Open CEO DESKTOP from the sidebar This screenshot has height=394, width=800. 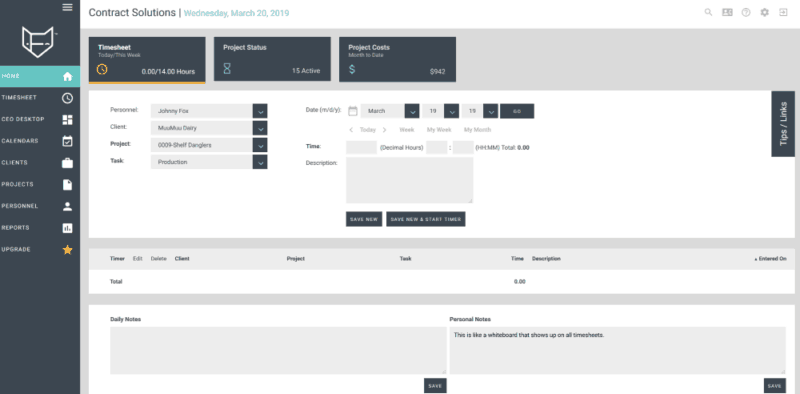point(40,120)
